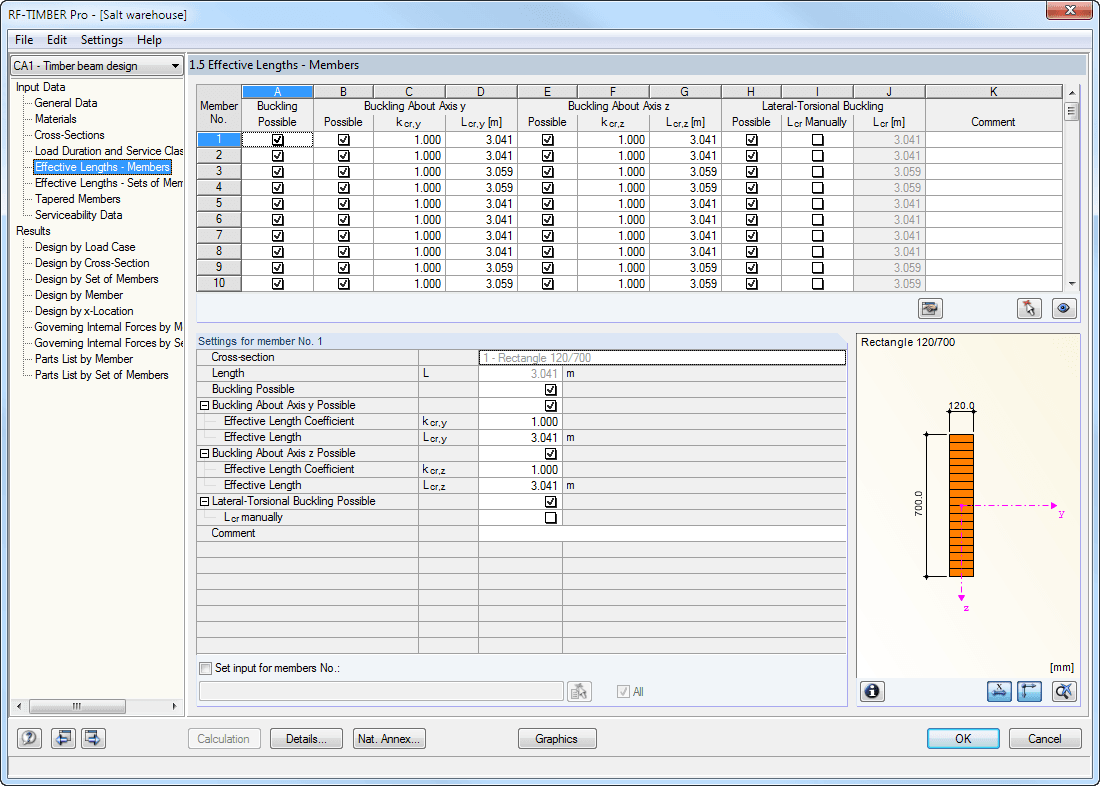
Task: Open Design by x-Location results
Action: point(84,311)
